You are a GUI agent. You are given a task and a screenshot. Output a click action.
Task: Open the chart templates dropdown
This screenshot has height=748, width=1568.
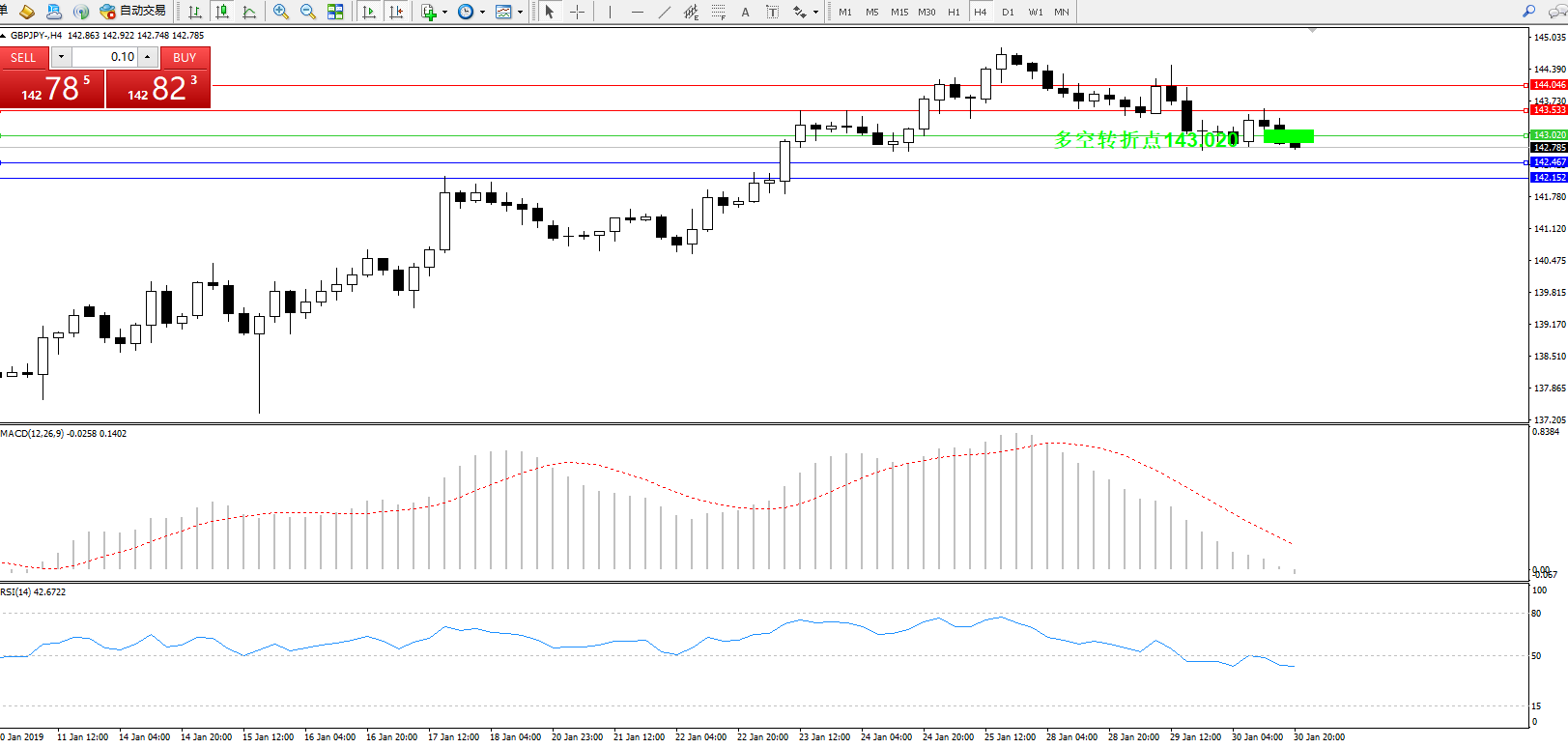pyautogui.click(x=520, y=12)
